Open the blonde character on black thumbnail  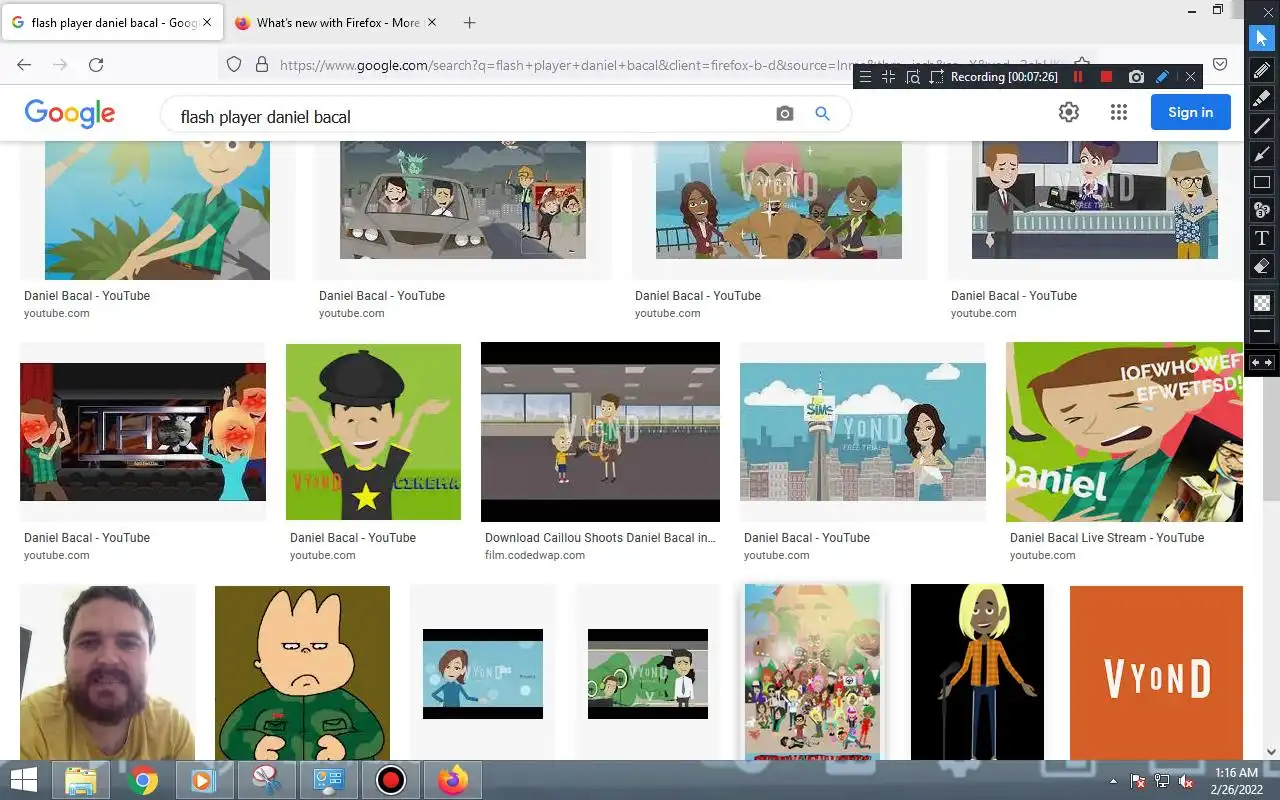coord(977,673)
